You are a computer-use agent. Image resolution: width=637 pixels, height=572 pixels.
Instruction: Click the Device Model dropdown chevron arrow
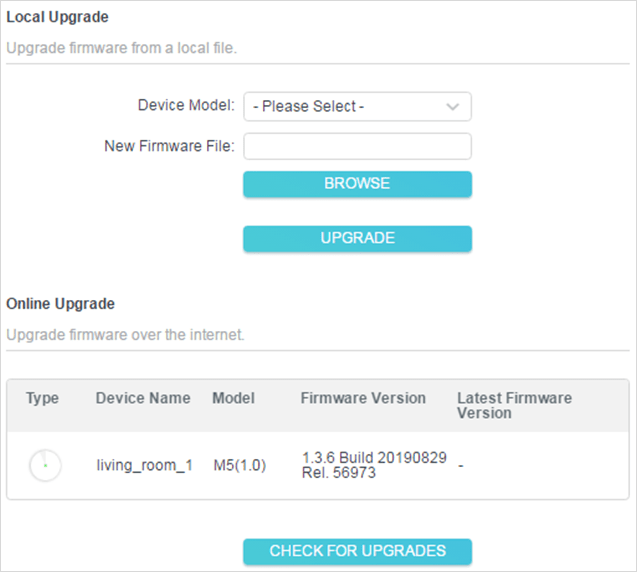453,106
